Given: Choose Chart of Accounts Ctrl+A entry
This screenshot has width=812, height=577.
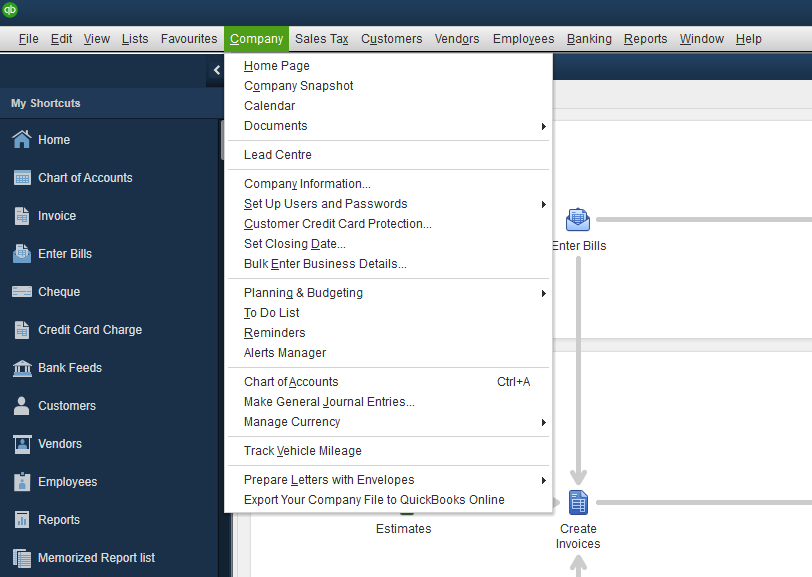Looking at the screenshot, I should (388, 382).
